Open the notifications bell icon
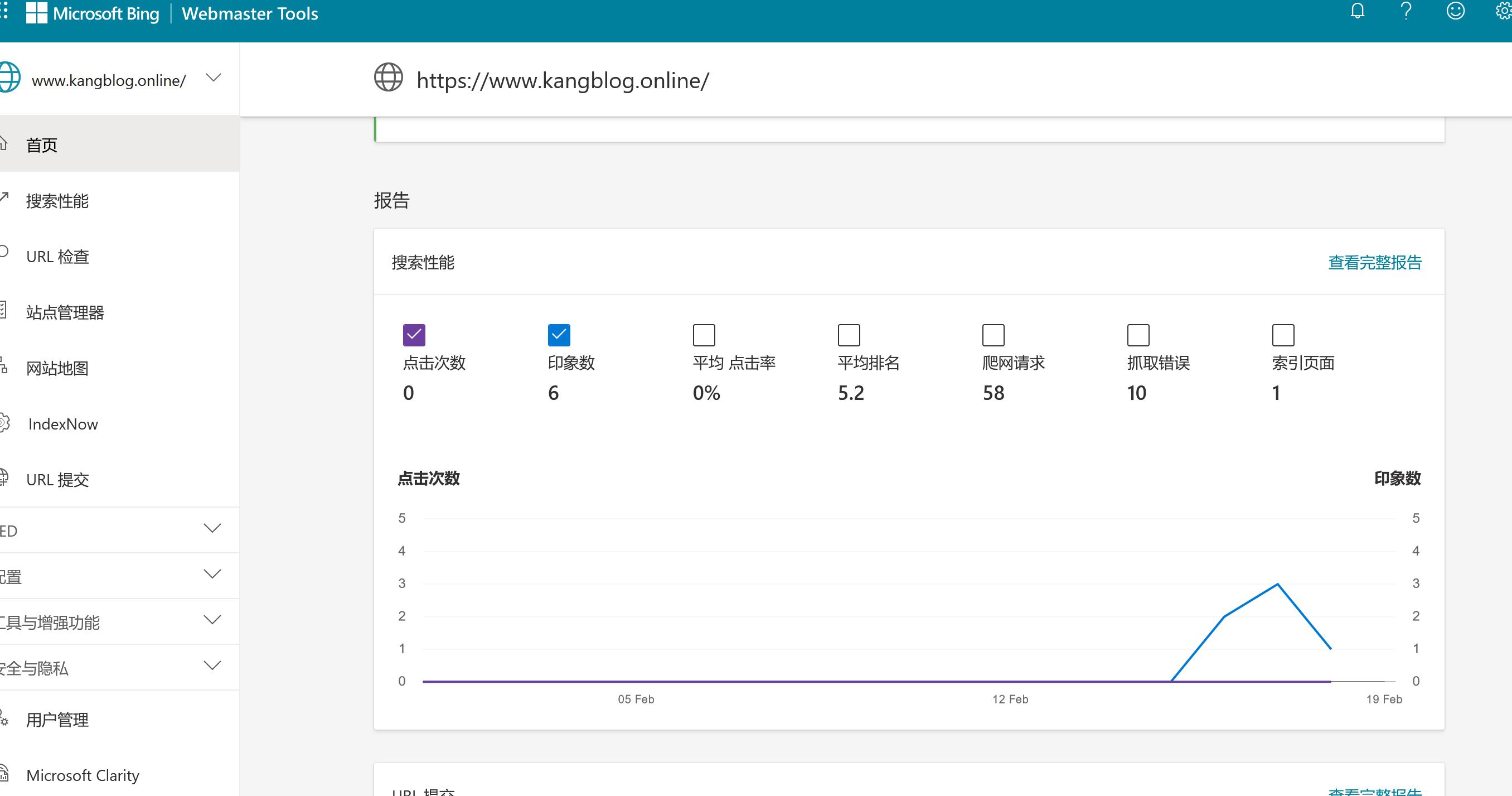This screenshot has height=796, width=1512. coord(1357,11)
